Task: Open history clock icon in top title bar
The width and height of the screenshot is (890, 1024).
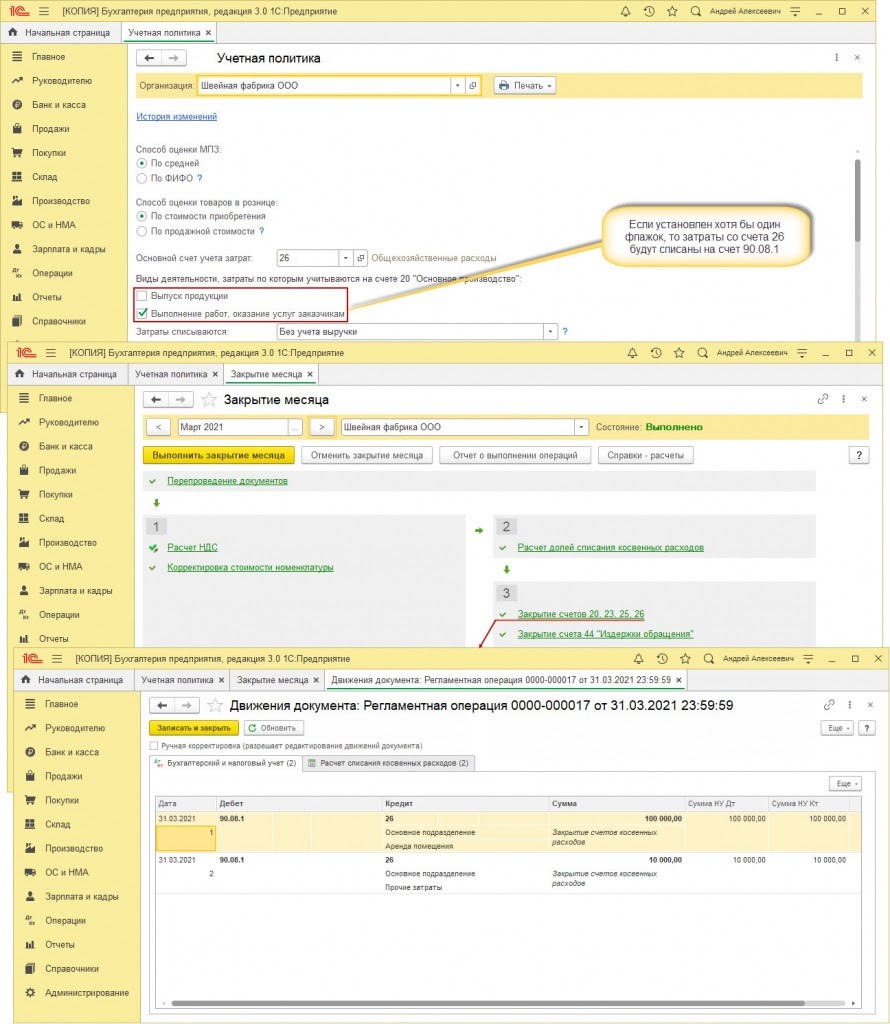Action: [651, 10]
